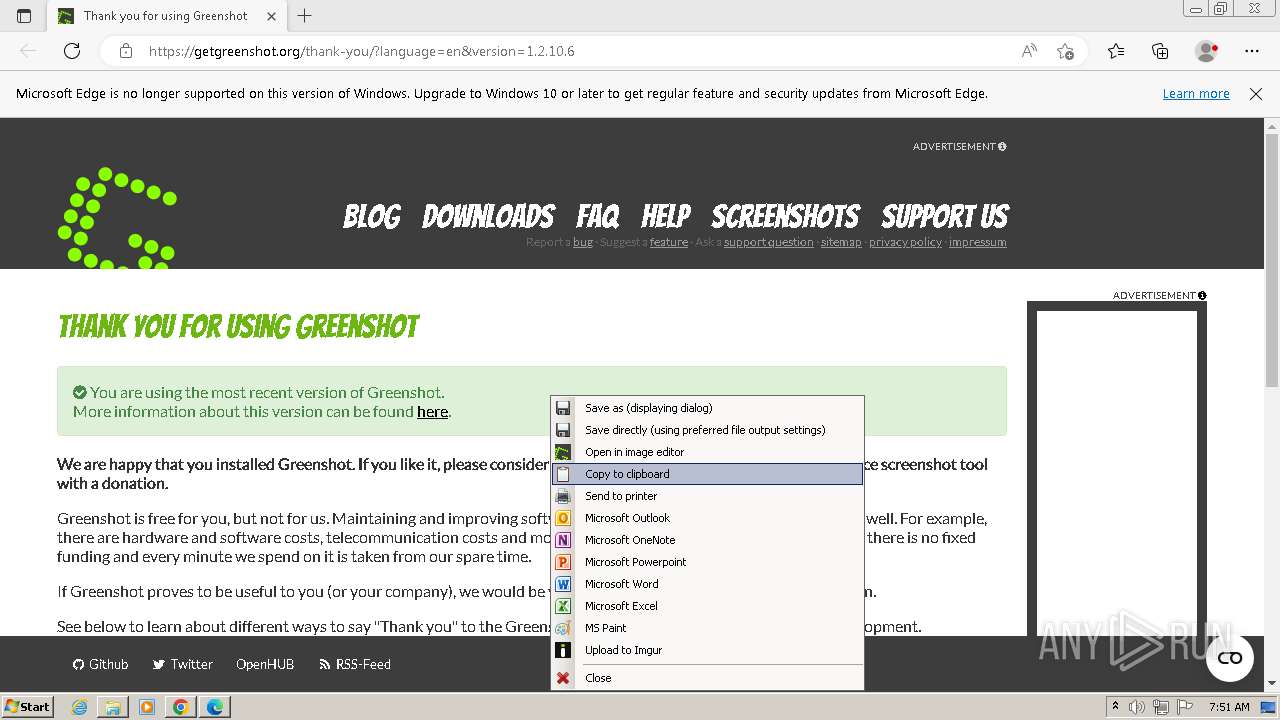The height and width of the screenshot is (720, 1280).
Task: Open the DOWNLOADS navigation link
Action: pos(488,216)
